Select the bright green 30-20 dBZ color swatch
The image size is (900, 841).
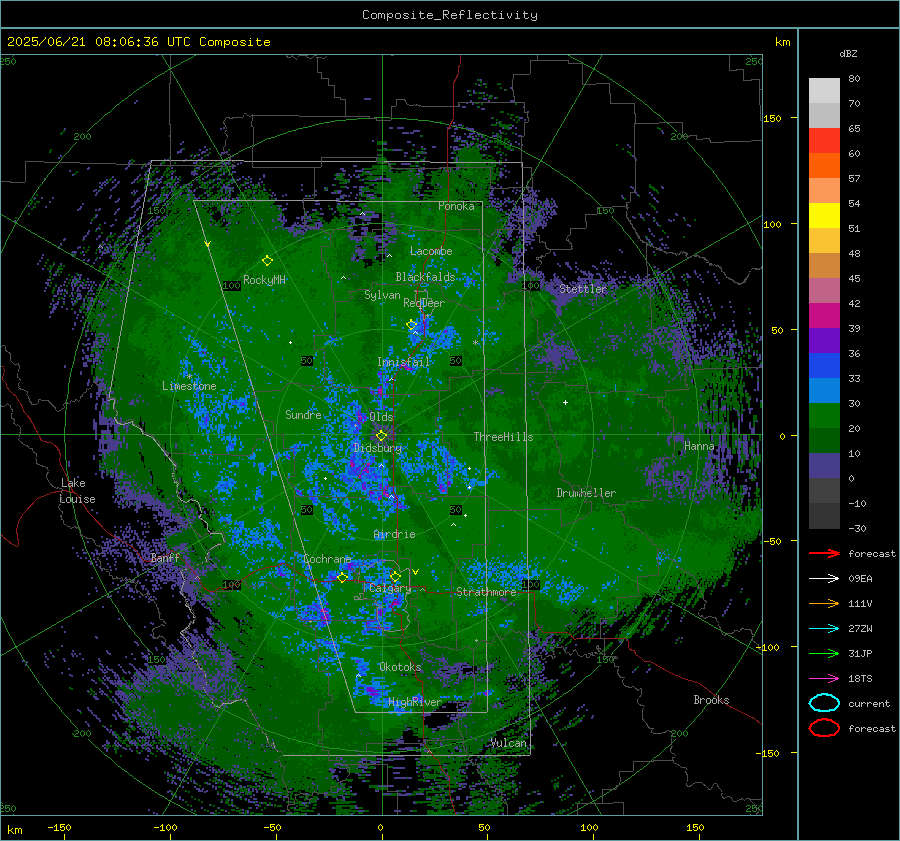tap(824, 415)
